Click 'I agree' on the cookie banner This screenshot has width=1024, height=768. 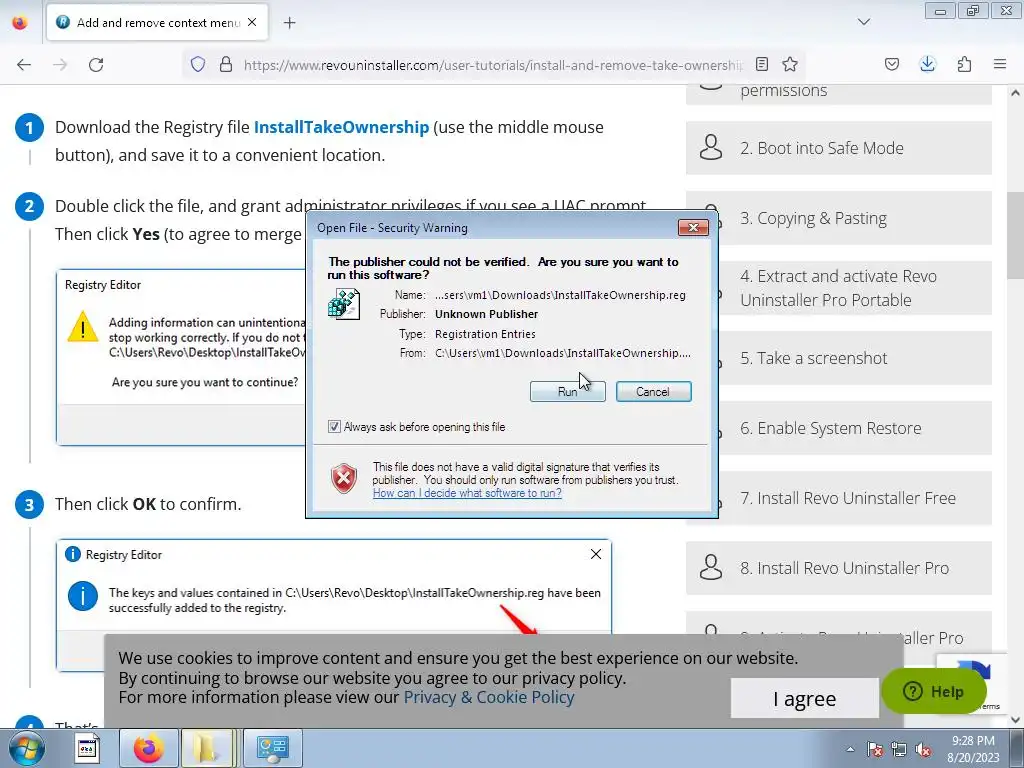pyautogui.click(x=805, y=699)
